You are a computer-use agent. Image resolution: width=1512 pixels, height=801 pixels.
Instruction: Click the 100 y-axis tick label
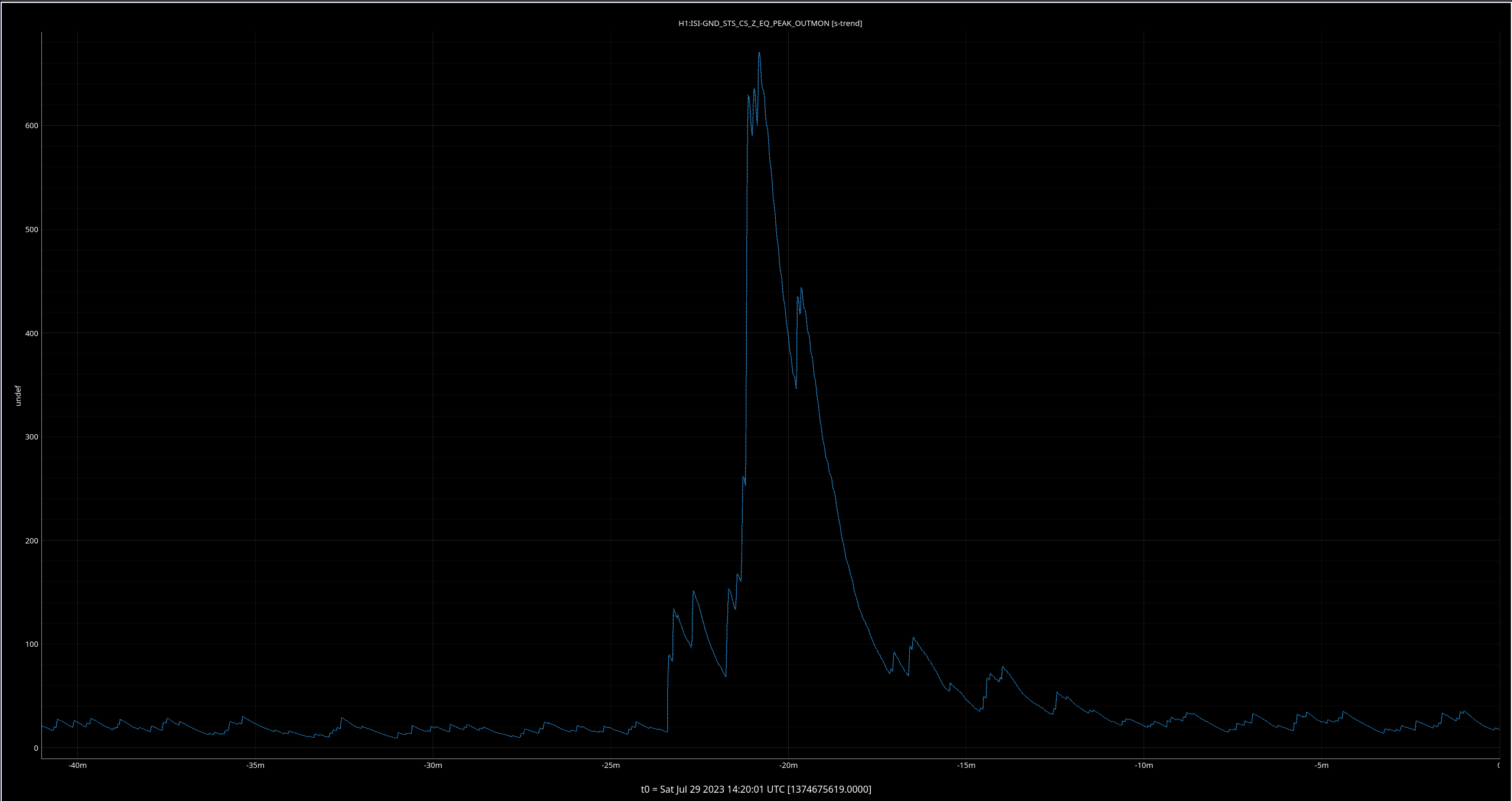point(31,644)
